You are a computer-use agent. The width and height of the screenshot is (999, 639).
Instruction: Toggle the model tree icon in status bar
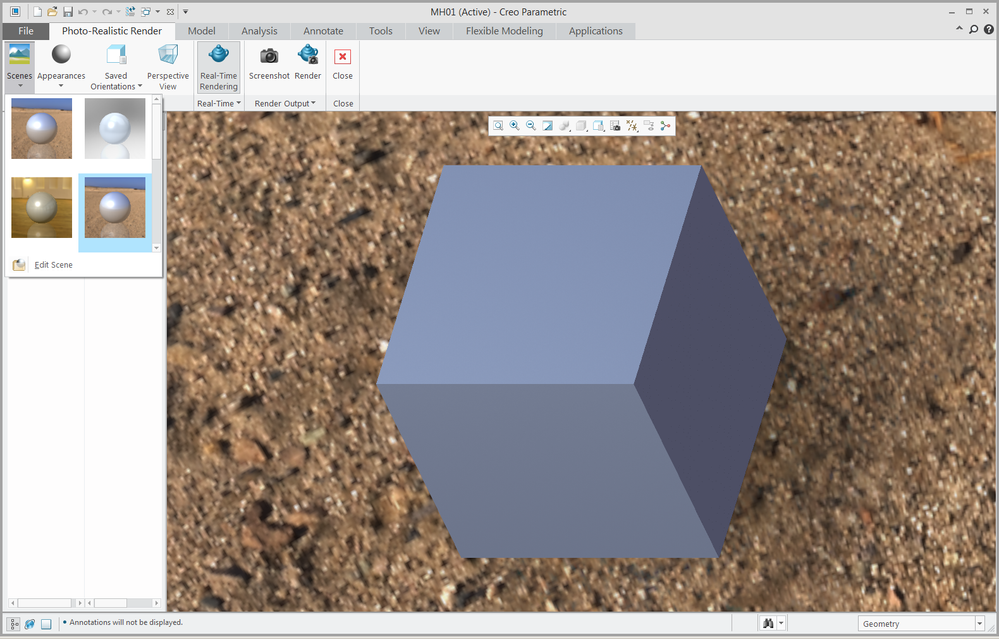point(13,624)
